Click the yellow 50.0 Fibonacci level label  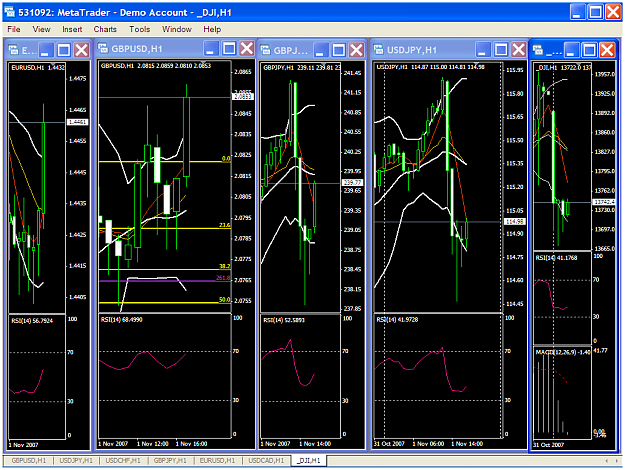click(x=225, y=299)
